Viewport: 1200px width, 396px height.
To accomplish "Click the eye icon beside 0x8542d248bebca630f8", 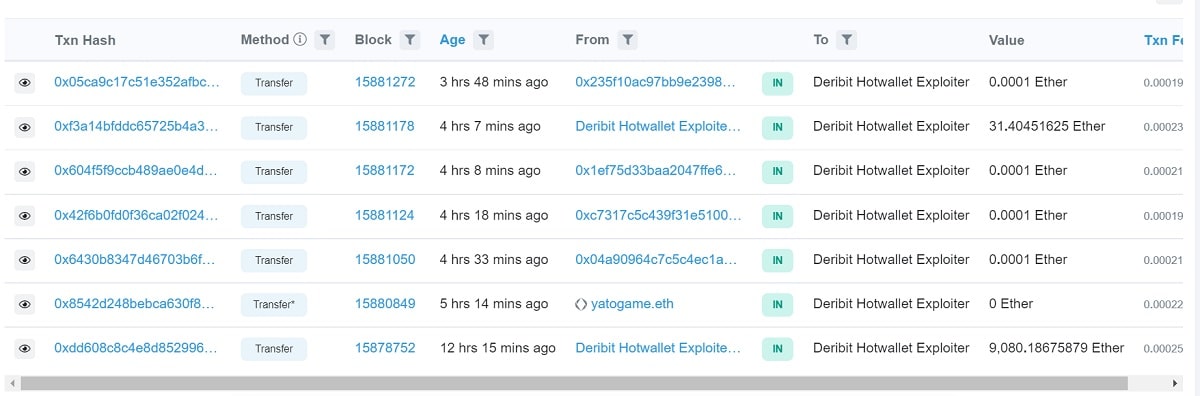I will tap(25, 304).
